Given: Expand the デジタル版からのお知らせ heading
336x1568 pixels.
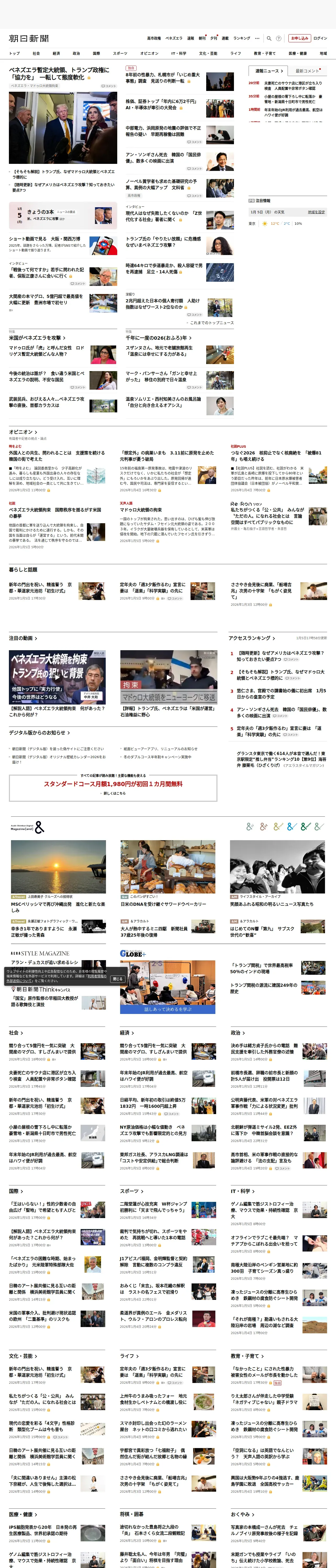Looking at the screenshot, I should pos(39,733).
